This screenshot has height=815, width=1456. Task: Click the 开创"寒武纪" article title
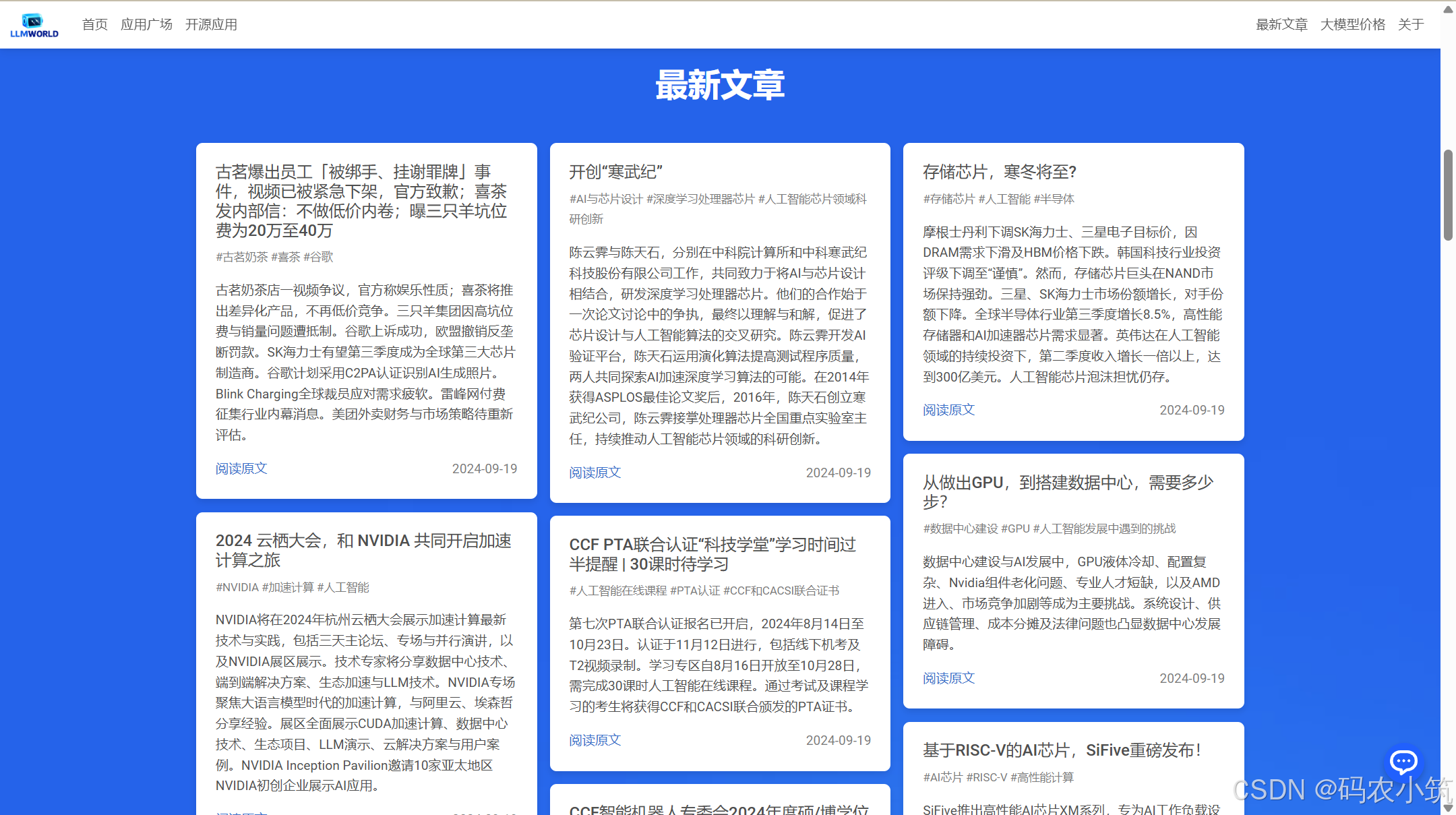click(x=615, y=172)
